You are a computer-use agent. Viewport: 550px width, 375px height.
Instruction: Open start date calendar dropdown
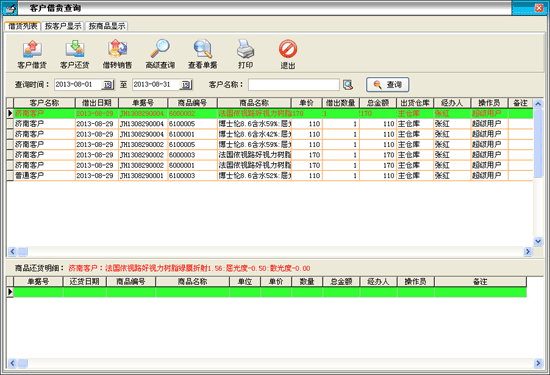[107, 85]
